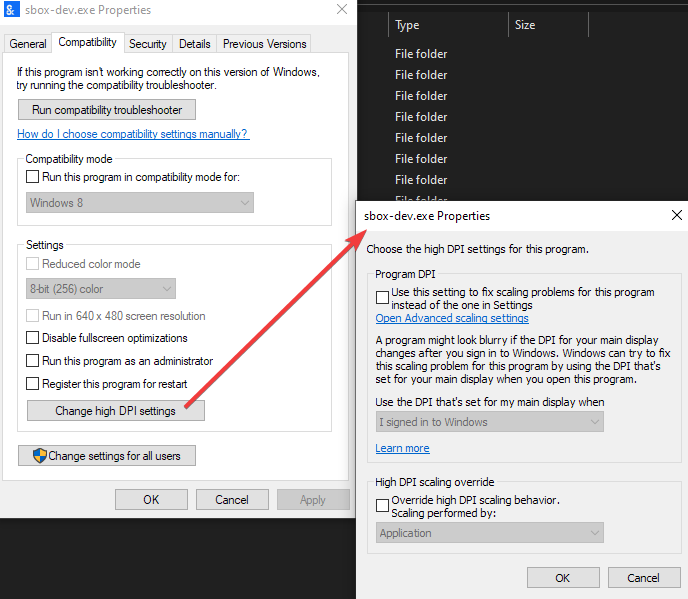Click the Learn more link
Viewport: 688px width, 599px height.
point(402,448)
